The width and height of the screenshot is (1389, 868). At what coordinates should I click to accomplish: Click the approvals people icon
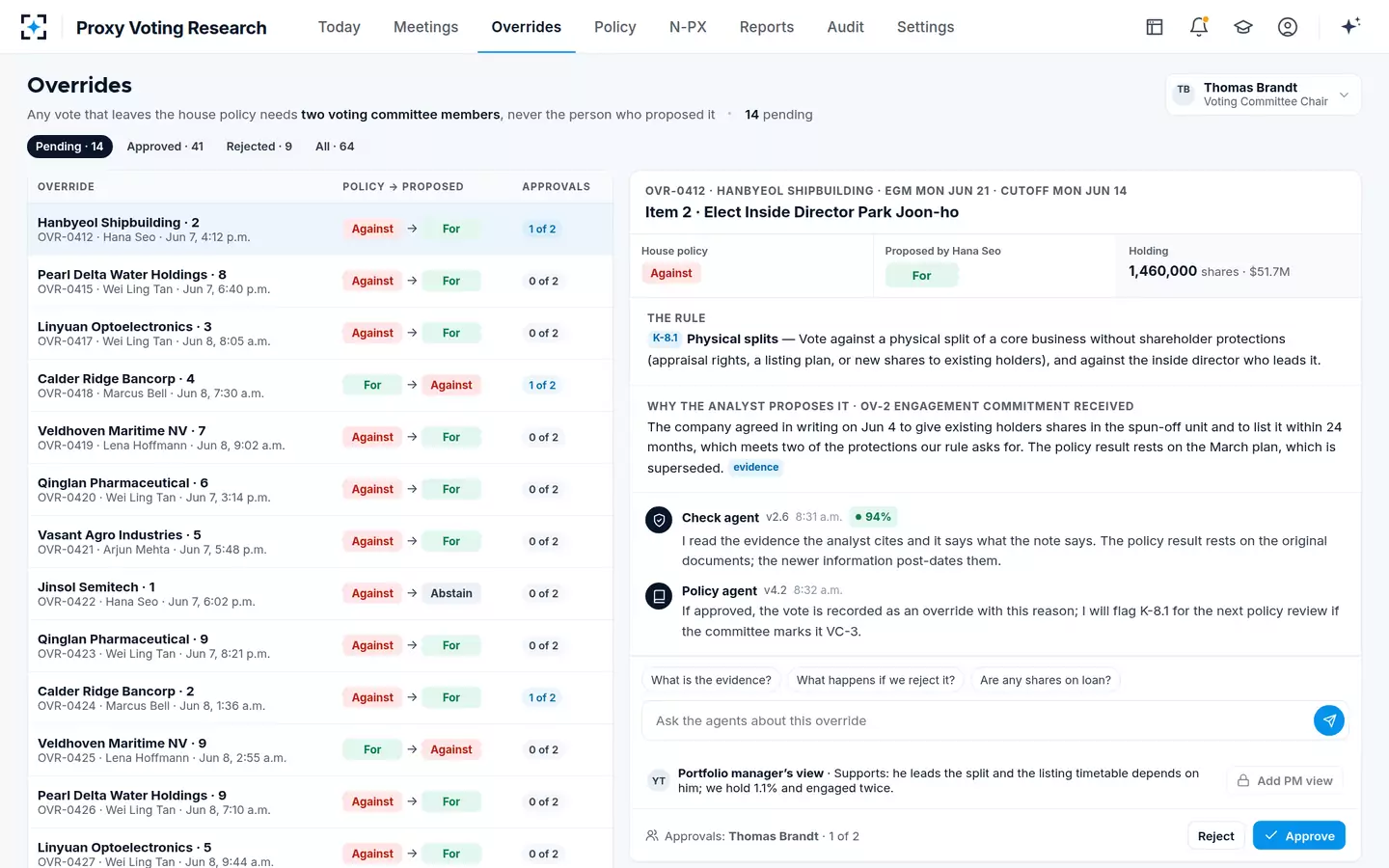coord(652,836)
